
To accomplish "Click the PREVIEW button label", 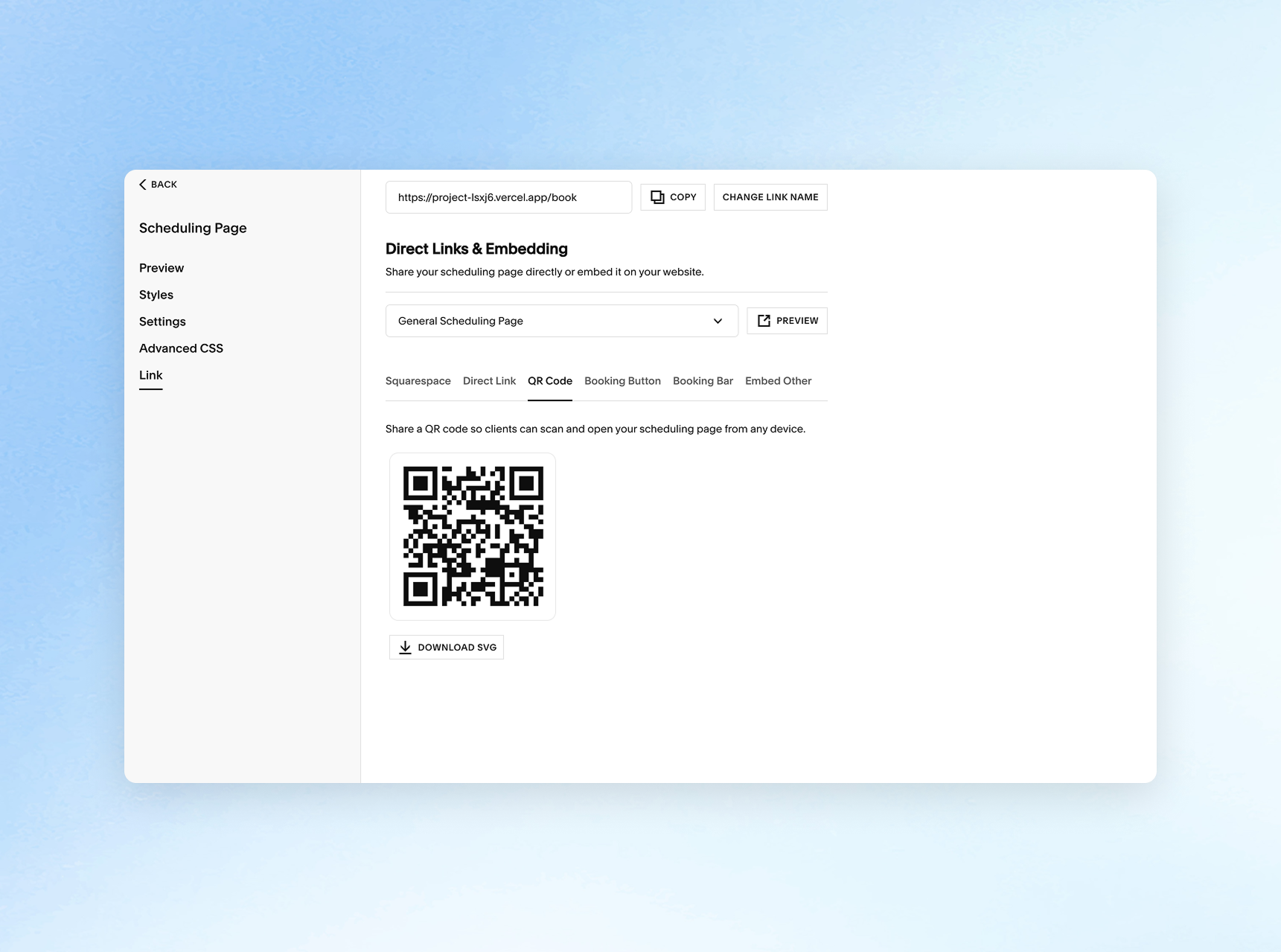I will (797, 321).
